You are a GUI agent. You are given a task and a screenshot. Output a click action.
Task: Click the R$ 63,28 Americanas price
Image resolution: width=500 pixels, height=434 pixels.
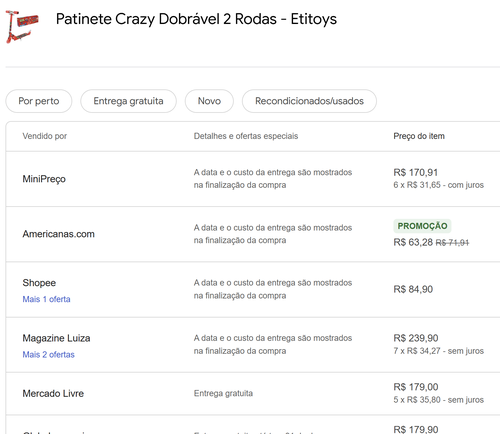point(413,242)
